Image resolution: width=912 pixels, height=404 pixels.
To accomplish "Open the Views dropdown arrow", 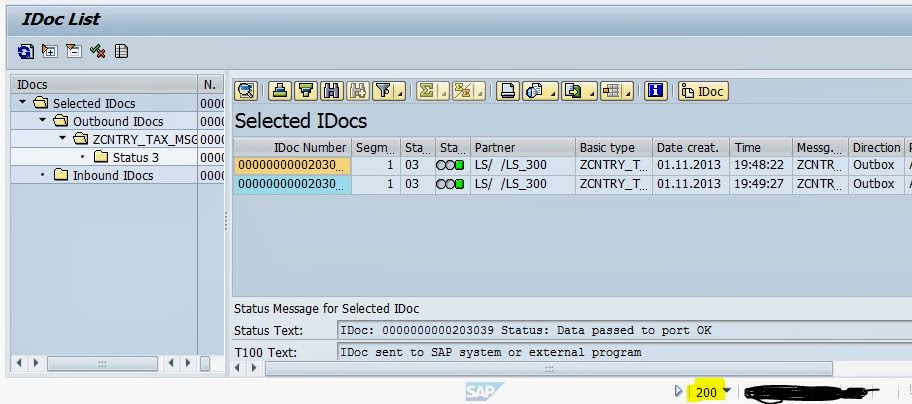I will point(553,93).
